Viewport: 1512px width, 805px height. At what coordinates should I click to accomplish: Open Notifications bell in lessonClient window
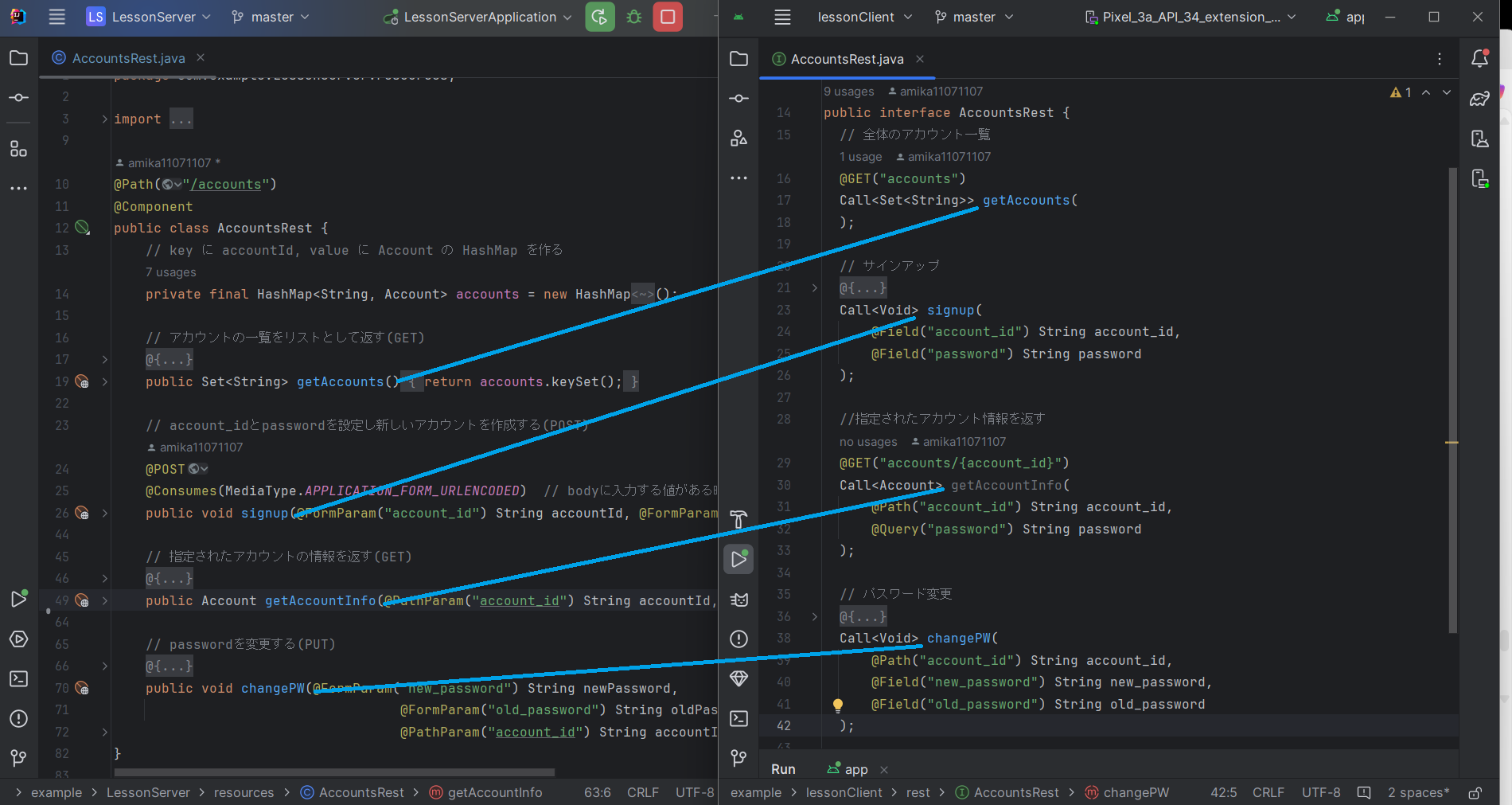click(1480, 58)
